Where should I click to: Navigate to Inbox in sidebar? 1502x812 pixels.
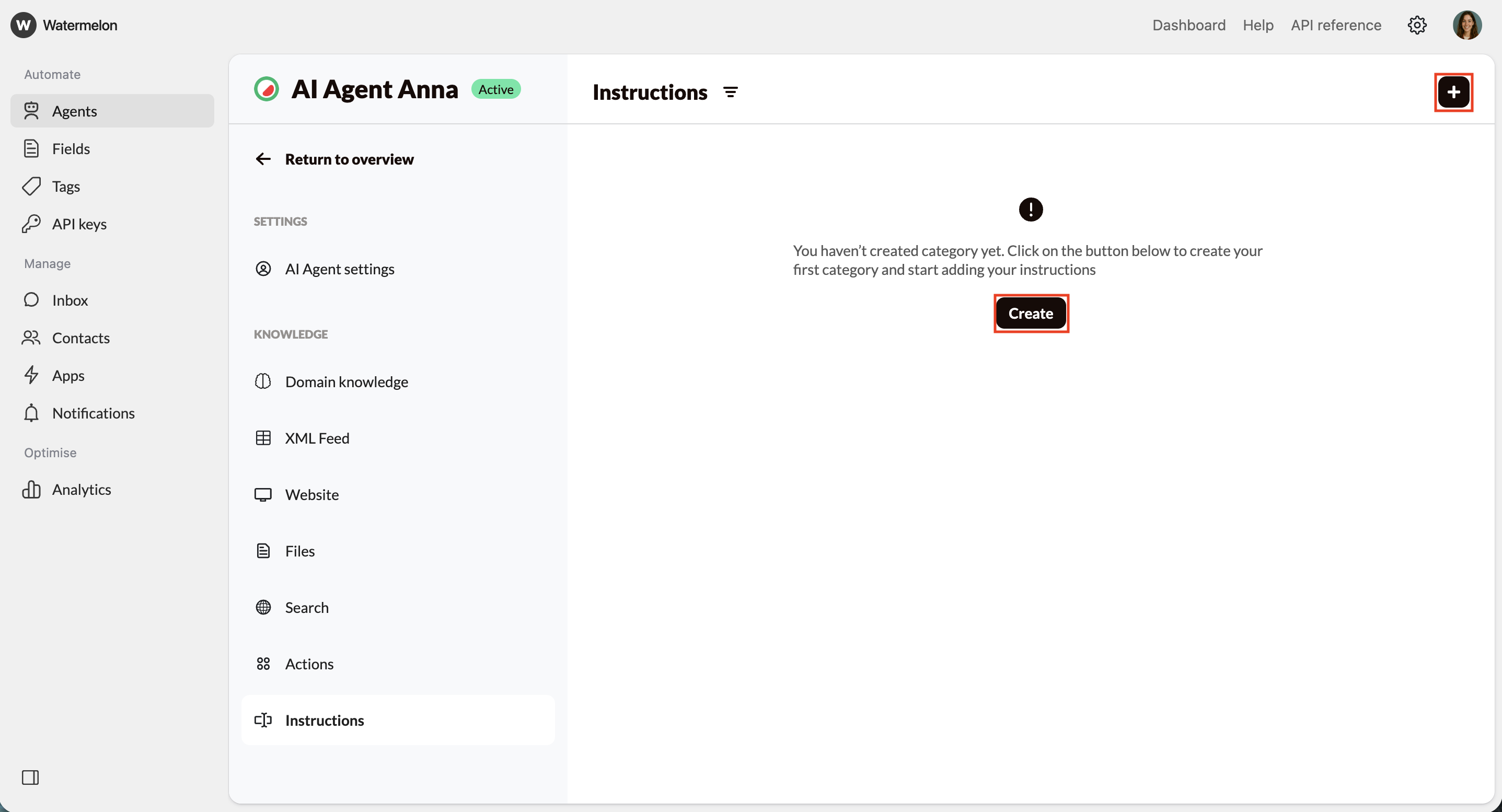70,300
